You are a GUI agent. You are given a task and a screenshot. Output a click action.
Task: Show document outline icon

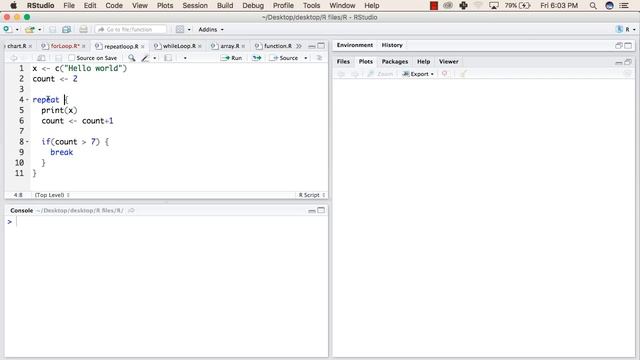pos(319,58)
